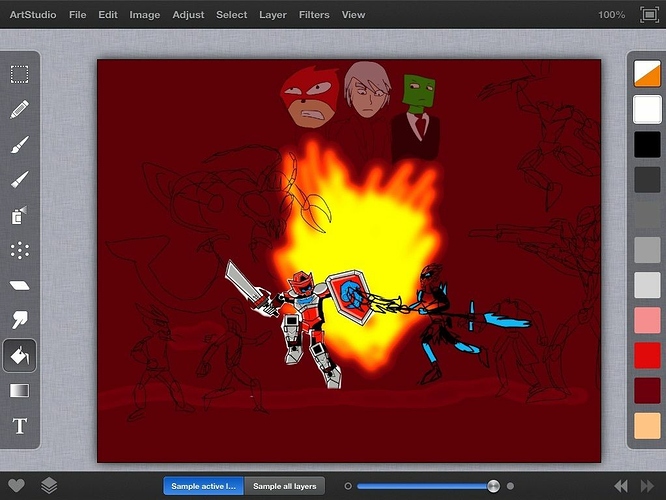Pick the dark gray color swatch
Screen dimensions: 666x500
647,180
